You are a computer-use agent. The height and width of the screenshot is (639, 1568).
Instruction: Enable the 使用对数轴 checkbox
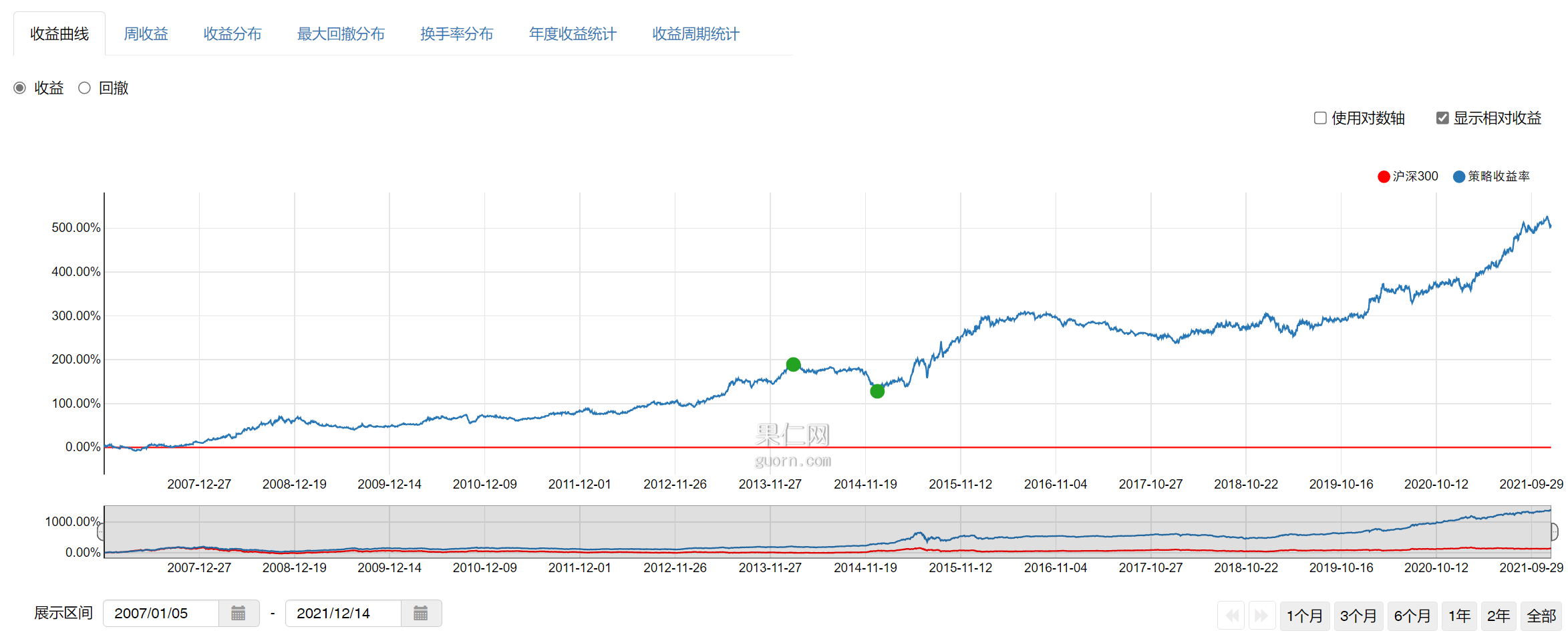1320,118
